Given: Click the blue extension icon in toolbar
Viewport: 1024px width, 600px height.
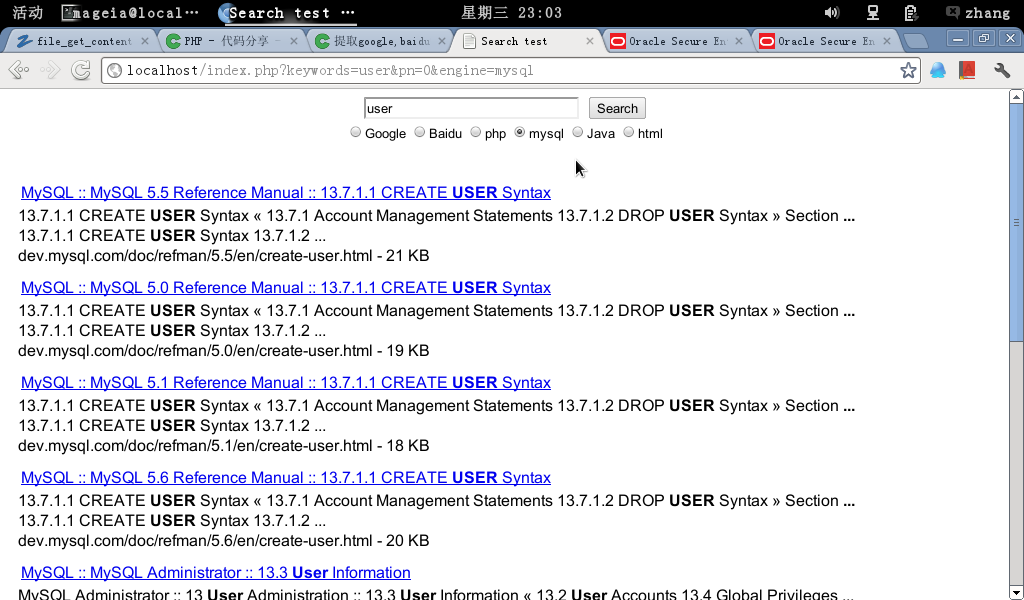Looking at the screenshot, I should click(x=938, y=70).
